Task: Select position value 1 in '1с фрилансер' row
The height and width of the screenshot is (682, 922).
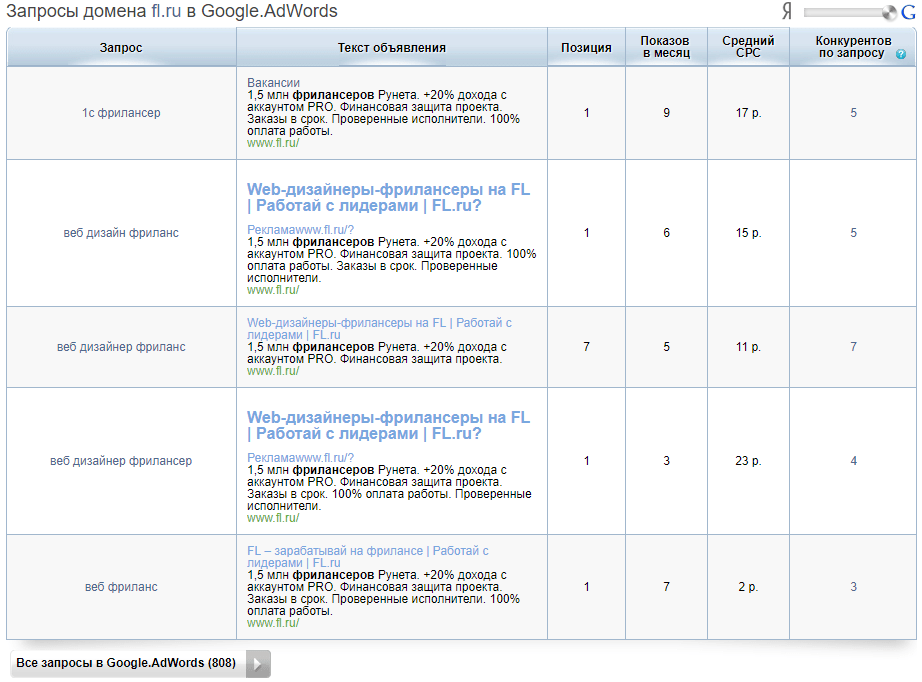Action: 586,113
